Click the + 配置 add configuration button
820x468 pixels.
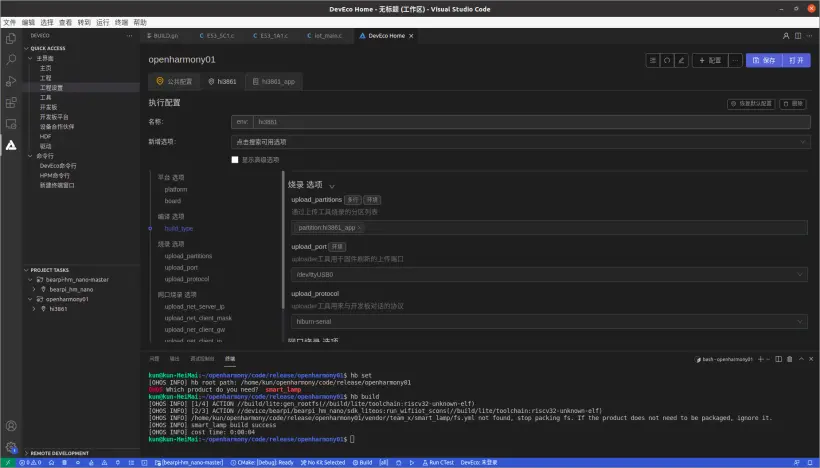[710, 61]
